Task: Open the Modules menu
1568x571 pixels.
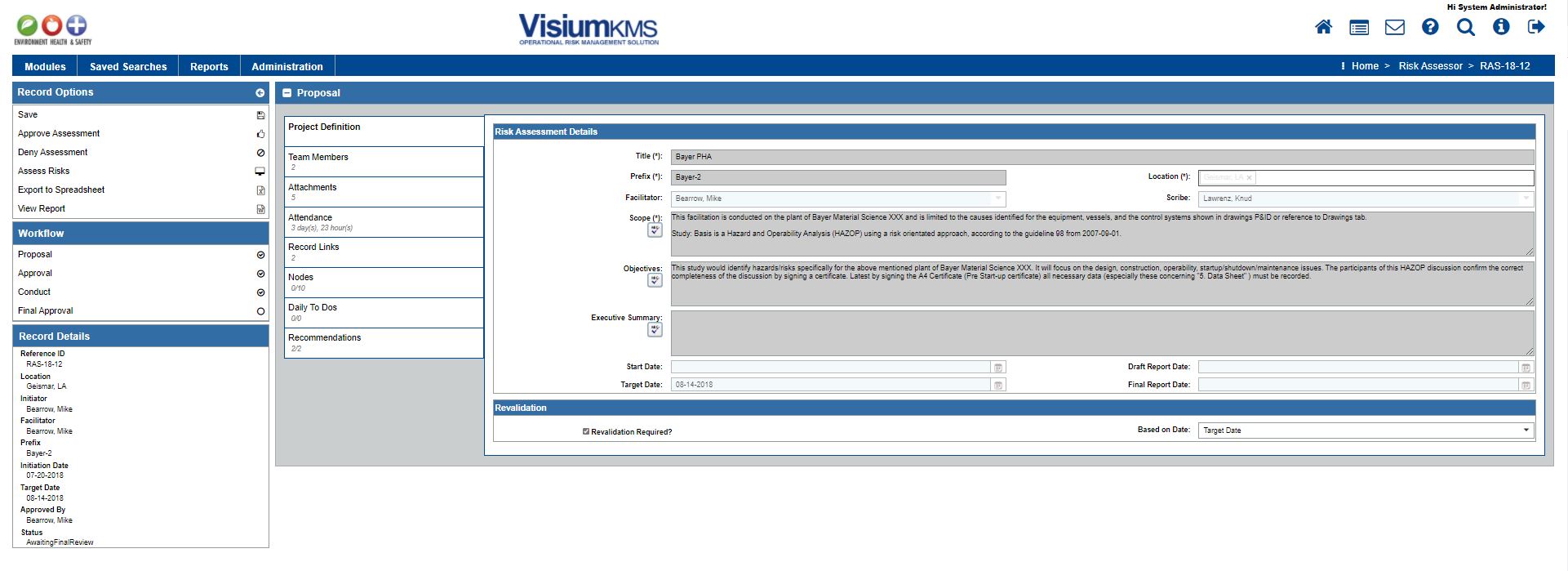Action: (x=45, y=67)
